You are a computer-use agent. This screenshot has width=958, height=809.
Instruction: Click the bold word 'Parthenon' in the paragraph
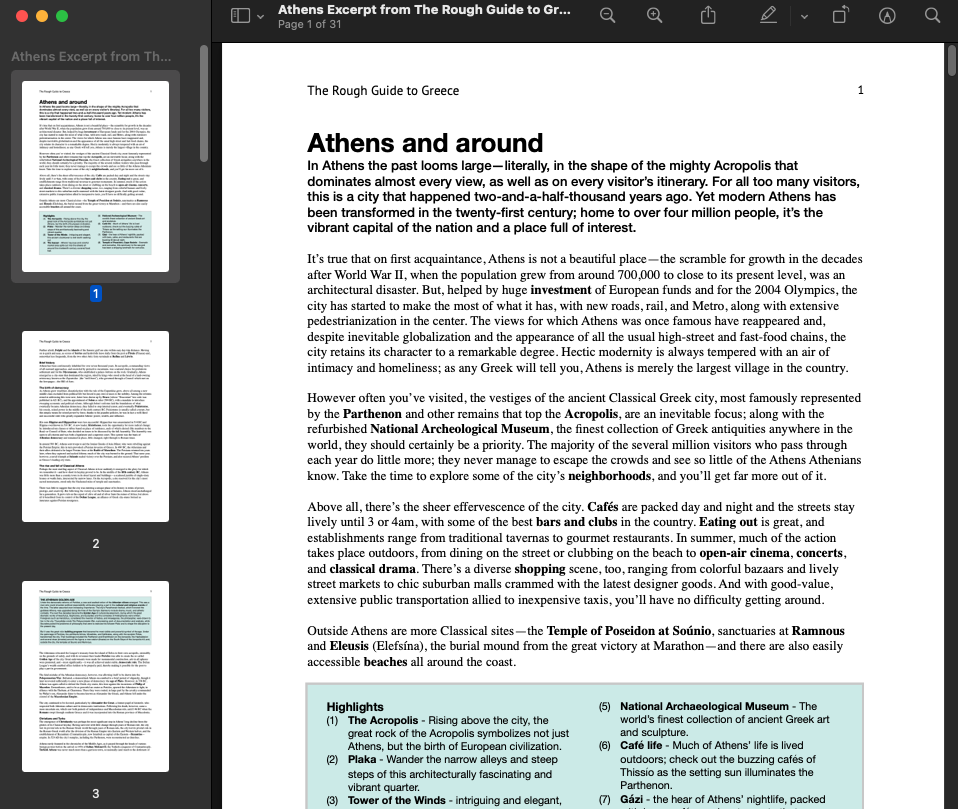point(372,414)
